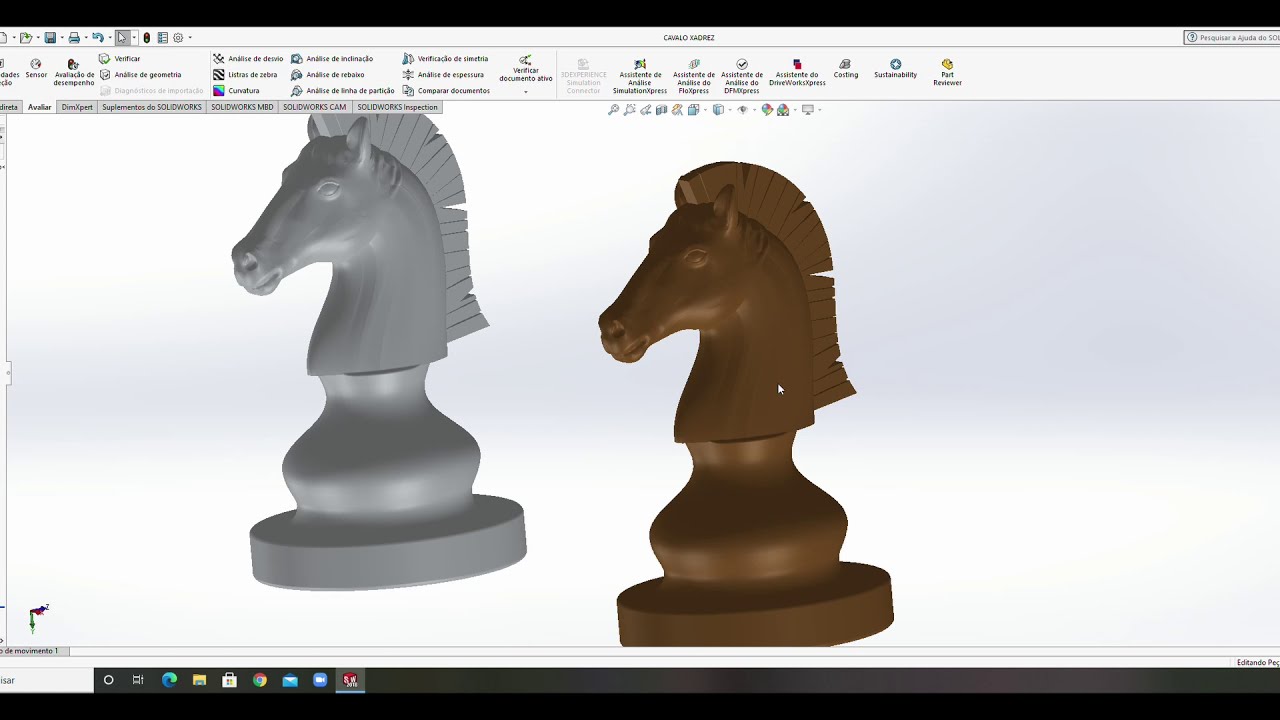Image resolution: width=1280 pixels, height=720 pixels.
Task: Toggle the Select cursor tool
Action: click(122, 38)
